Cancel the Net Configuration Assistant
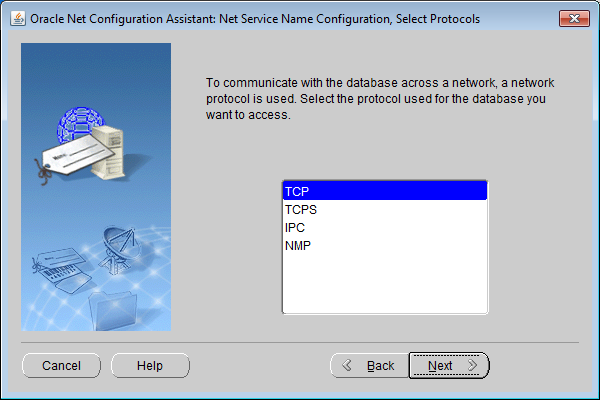The width and height of the screenshot is (600, 400). coord(61,366)
